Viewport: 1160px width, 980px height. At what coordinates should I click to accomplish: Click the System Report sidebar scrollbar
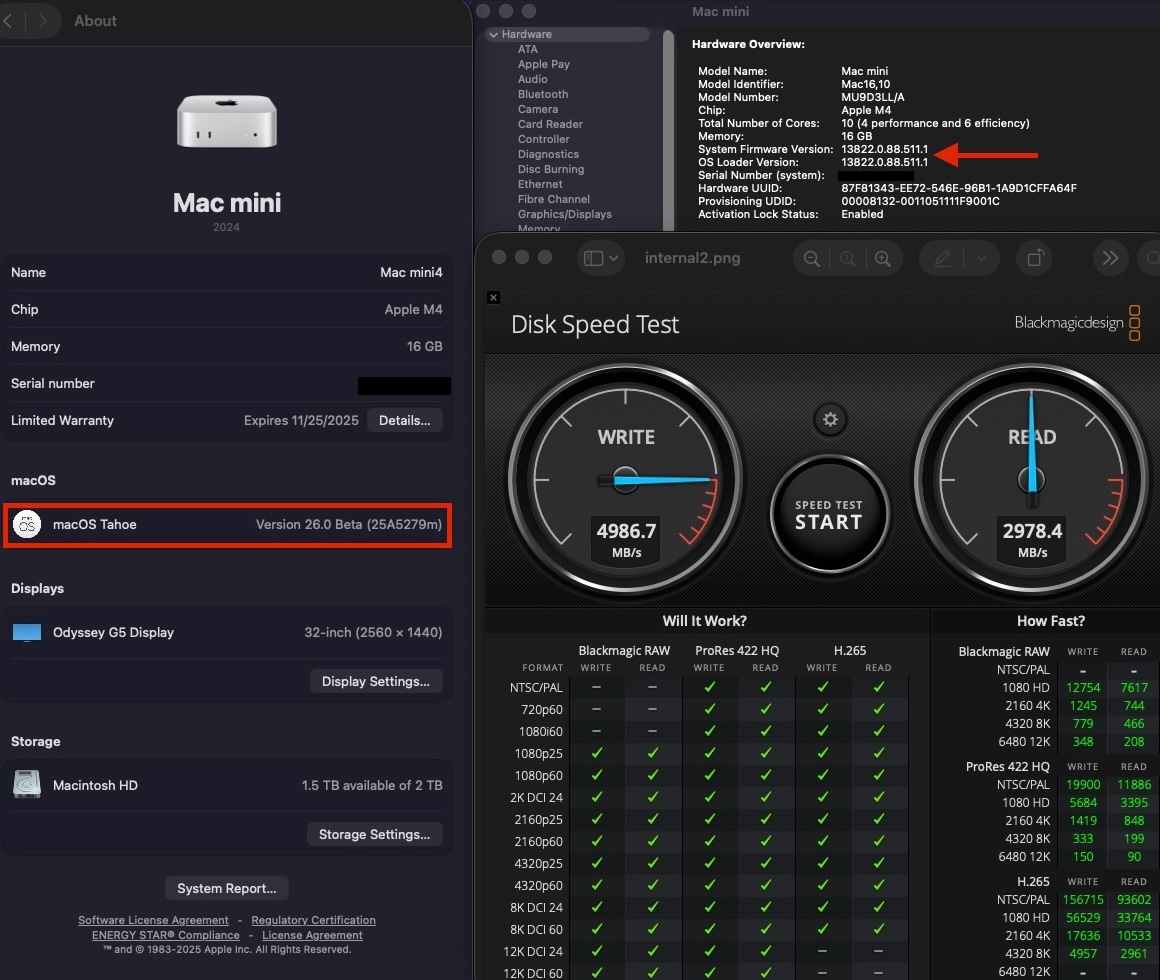click(669, 130)
